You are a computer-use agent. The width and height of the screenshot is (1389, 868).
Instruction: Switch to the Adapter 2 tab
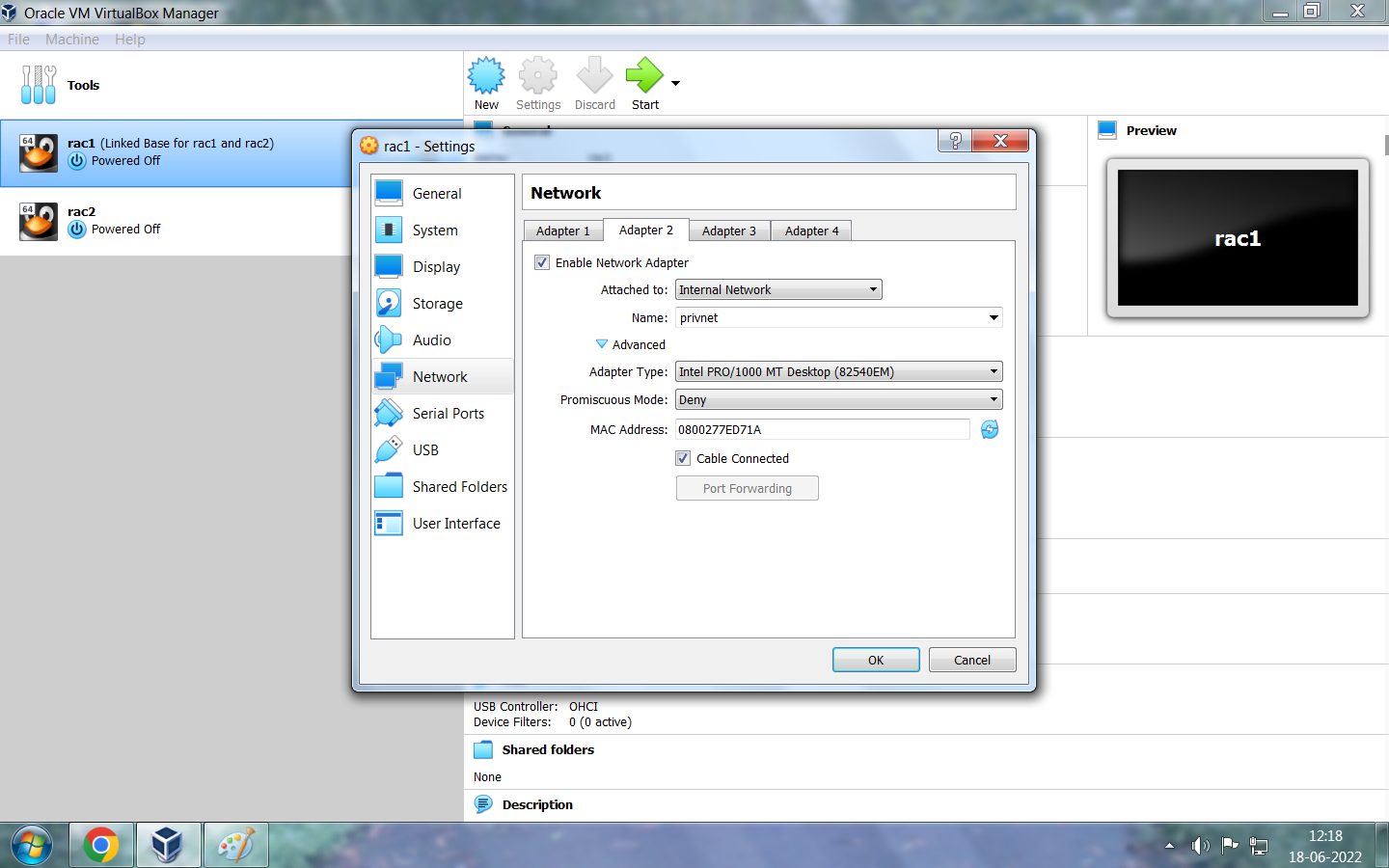point(646,230)
